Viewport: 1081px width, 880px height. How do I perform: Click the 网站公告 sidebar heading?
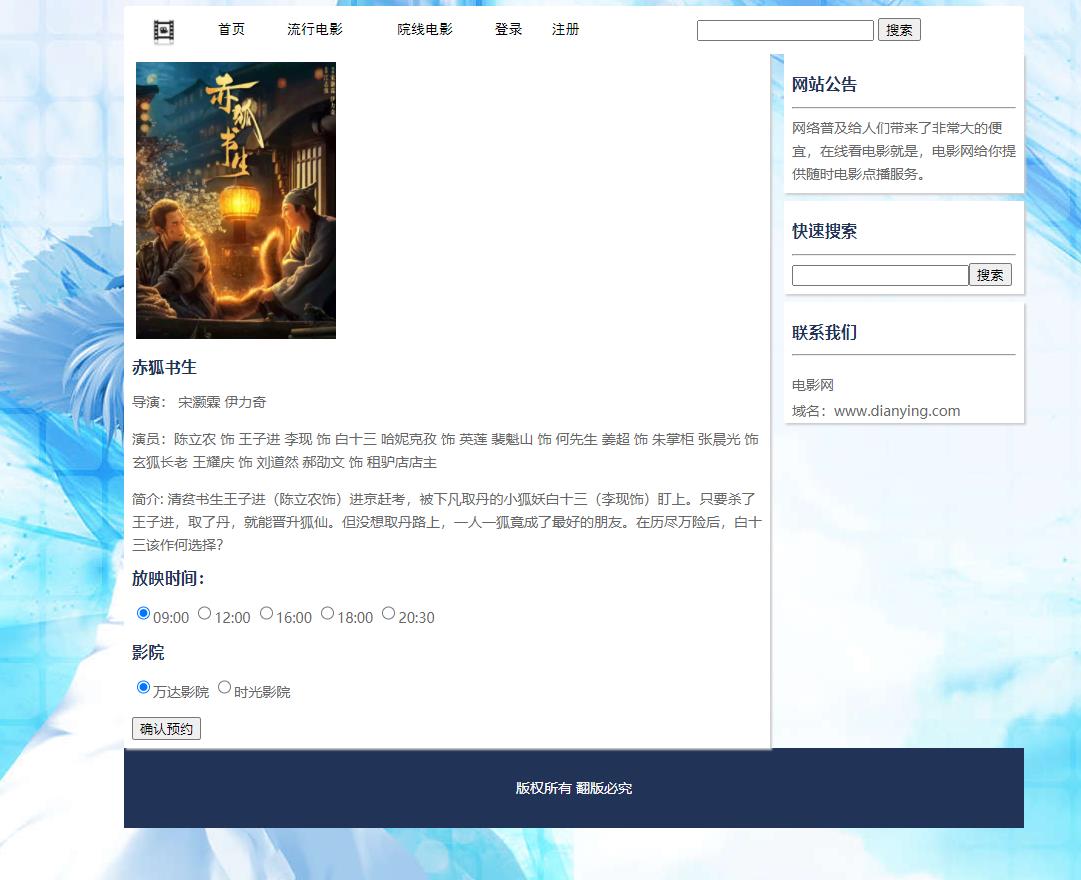(x=824, y=85)
